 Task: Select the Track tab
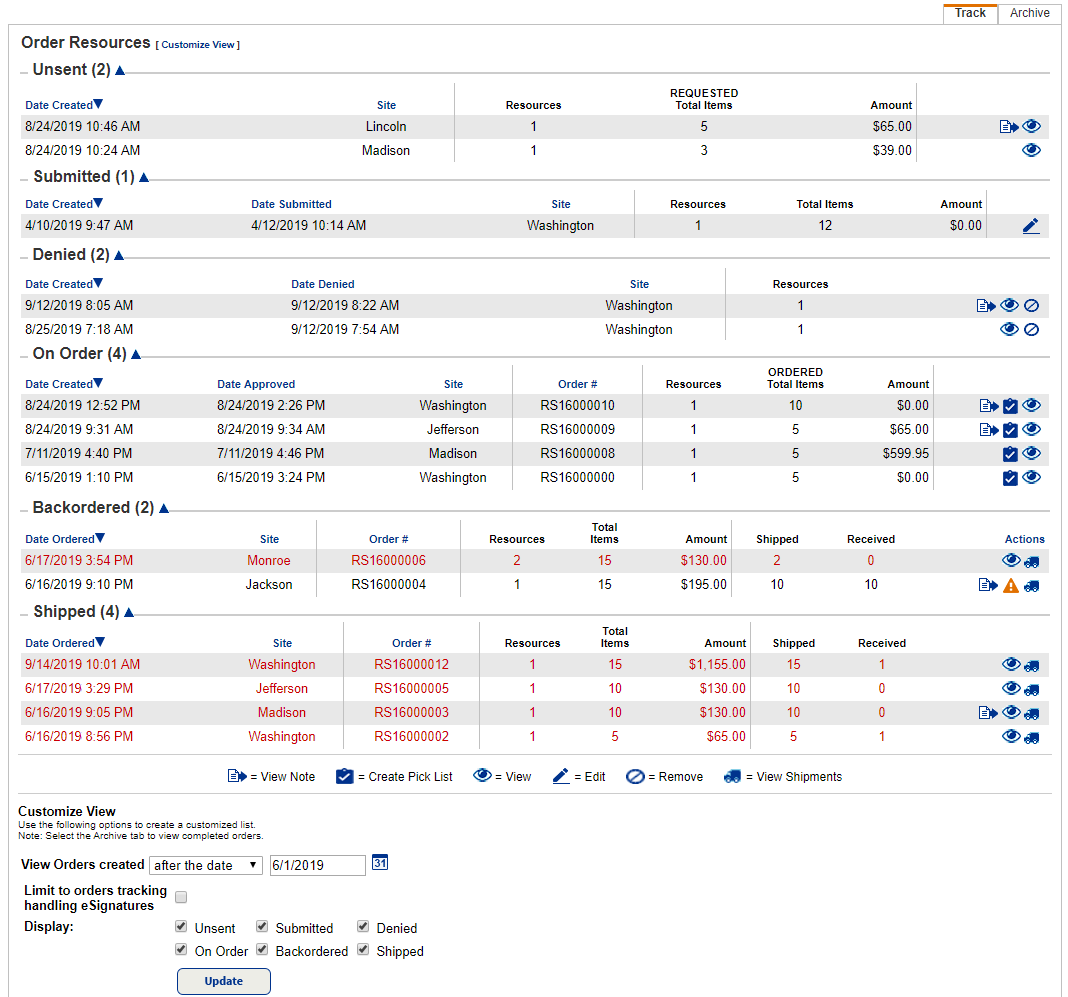[x=970, y=13]
